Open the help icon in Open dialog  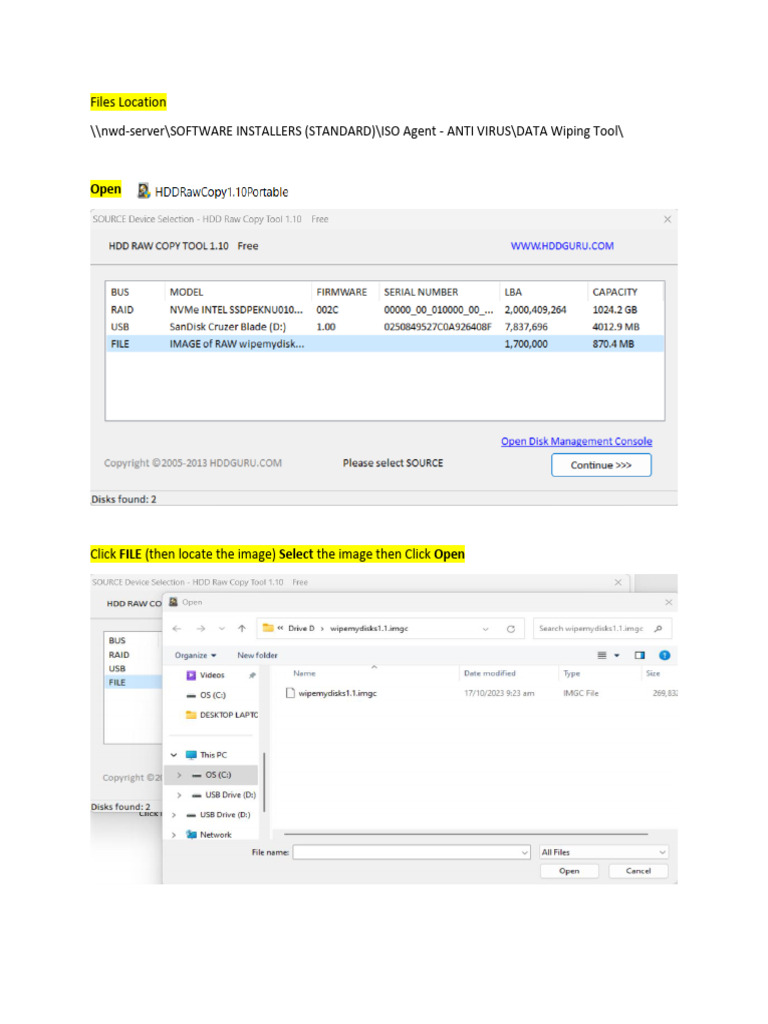pyautogui.click(x=664, y=655)
